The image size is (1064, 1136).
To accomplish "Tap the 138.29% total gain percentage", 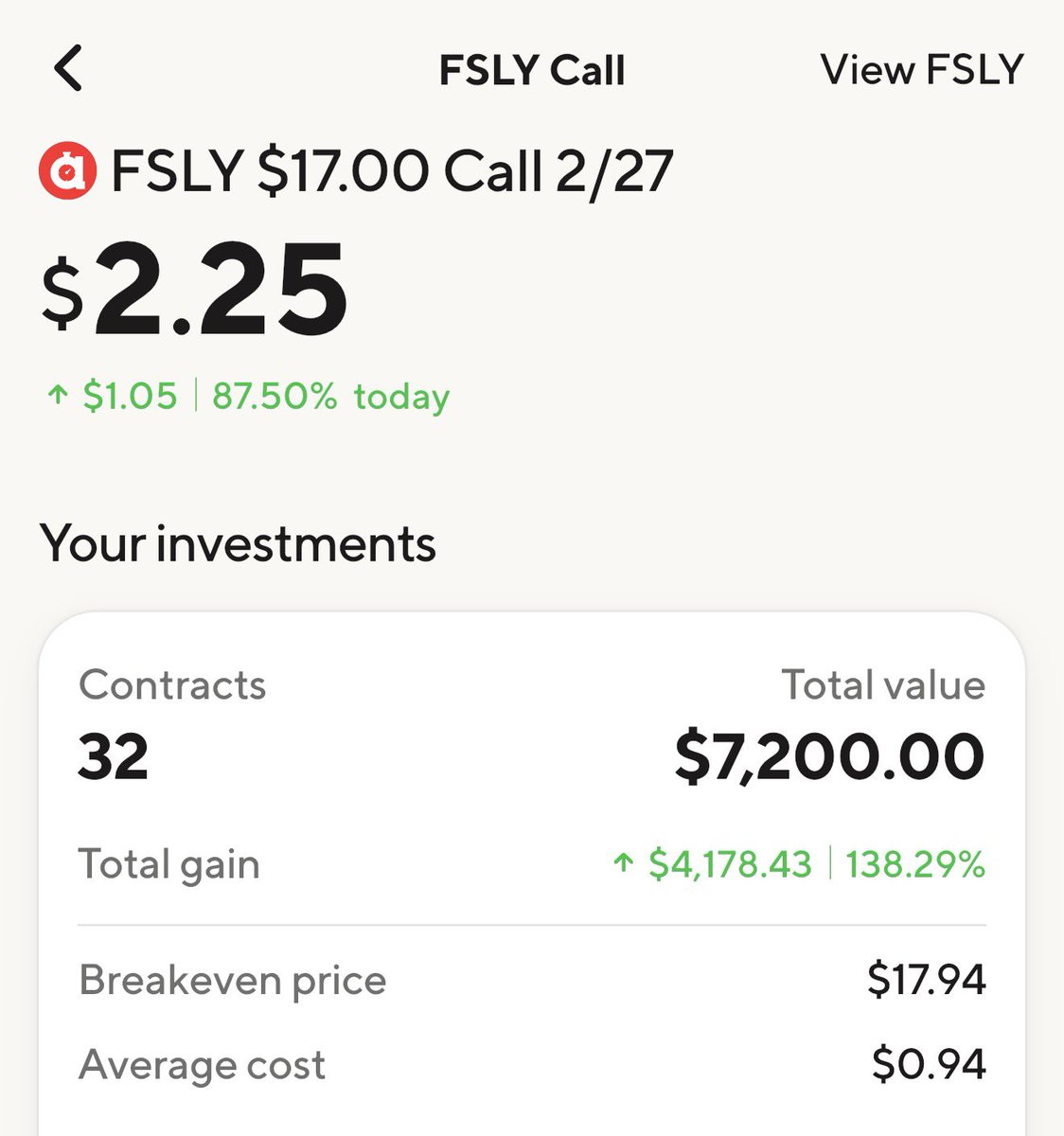I will tap(915, 863).
